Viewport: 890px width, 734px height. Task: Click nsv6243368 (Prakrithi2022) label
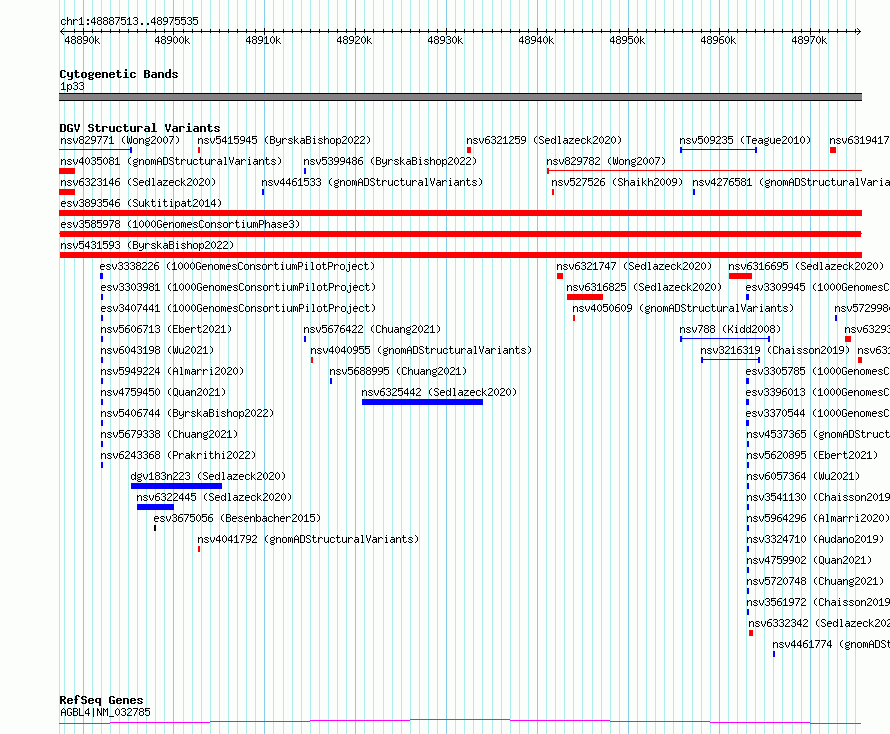pos(178,455)
